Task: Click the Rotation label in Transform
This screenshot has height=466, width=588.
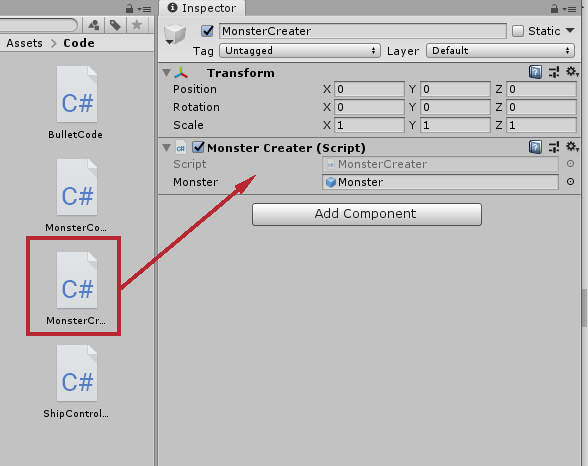Action: click(x=196, y=107)
